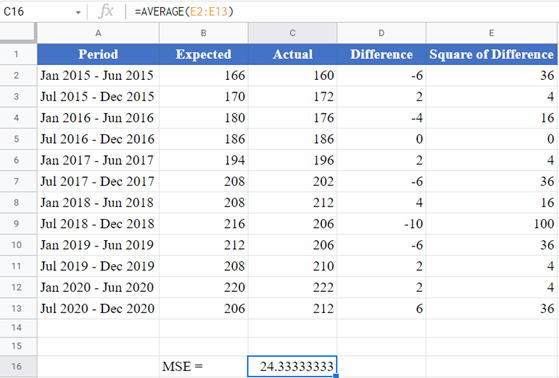Click Square of Difference 36 in row 2

(492, 75)
